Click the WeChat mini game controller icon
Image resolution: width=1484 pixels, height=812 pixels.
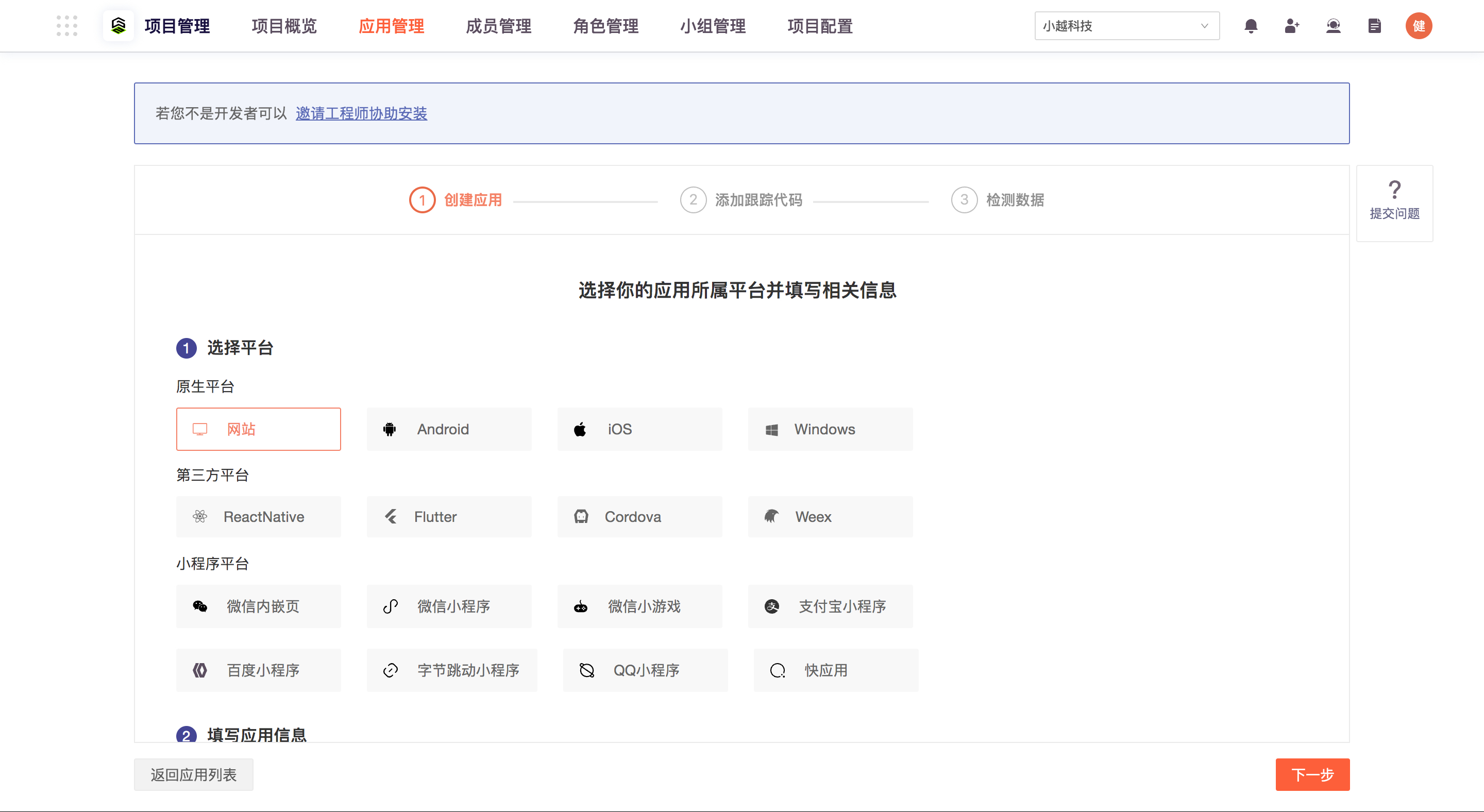coord(581,606)
